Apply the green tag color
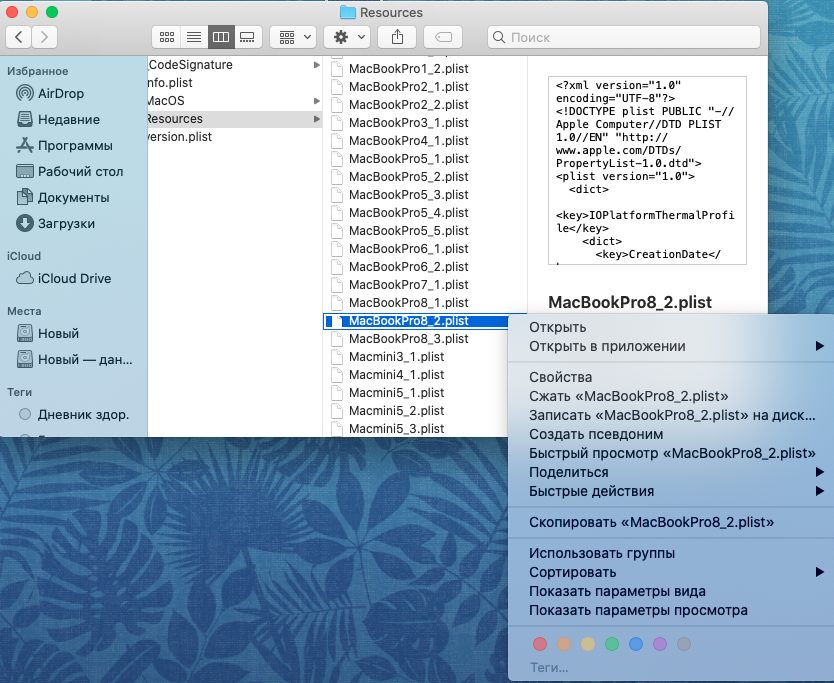The image size is (834, 683). 612,644
